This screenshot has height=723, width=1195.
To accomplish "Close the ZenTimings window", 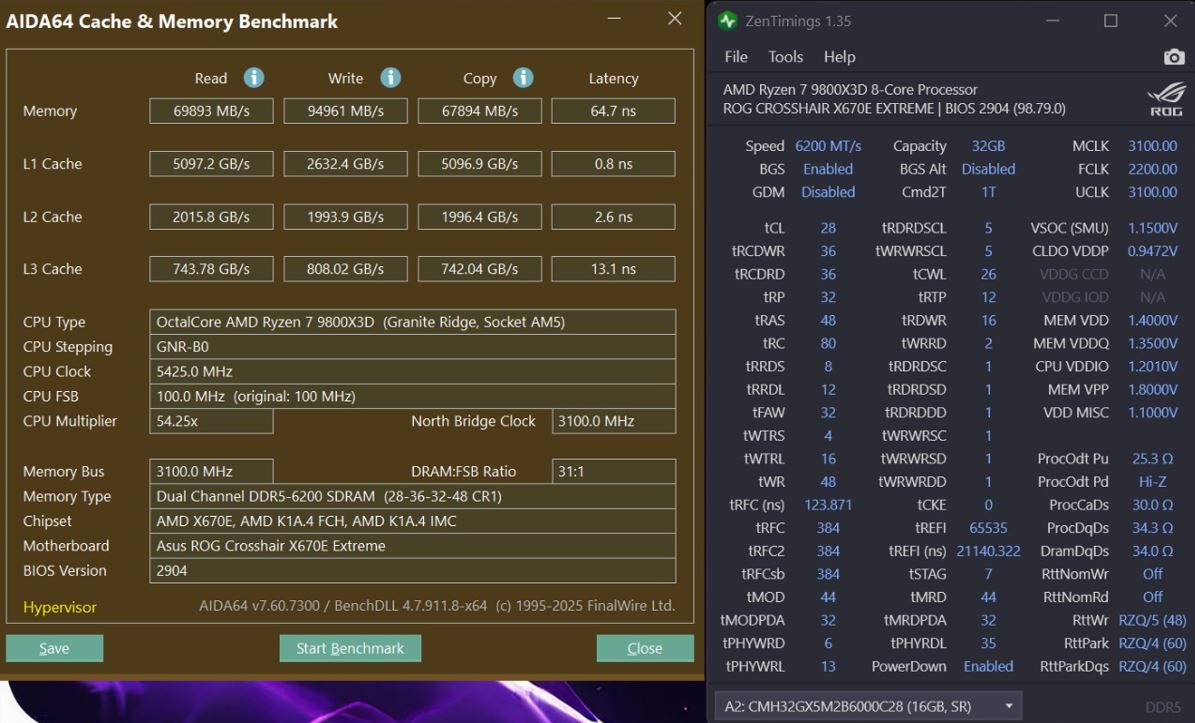I will pos(1170,21).
